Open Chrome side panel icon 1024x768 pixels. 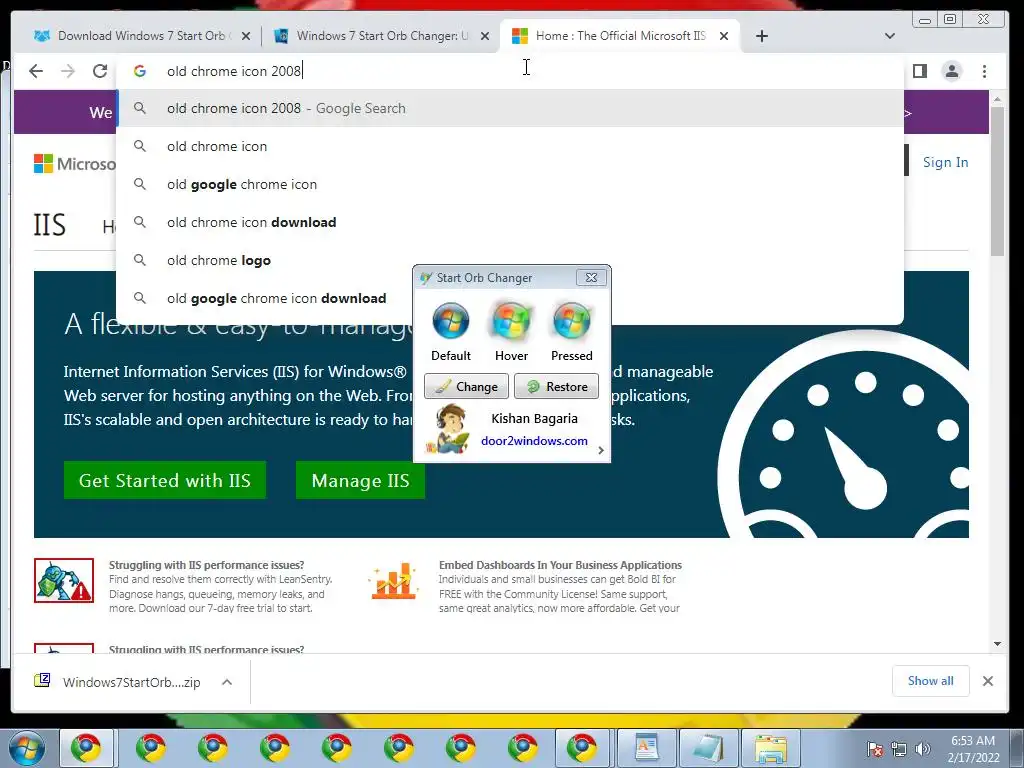[920, 71]
